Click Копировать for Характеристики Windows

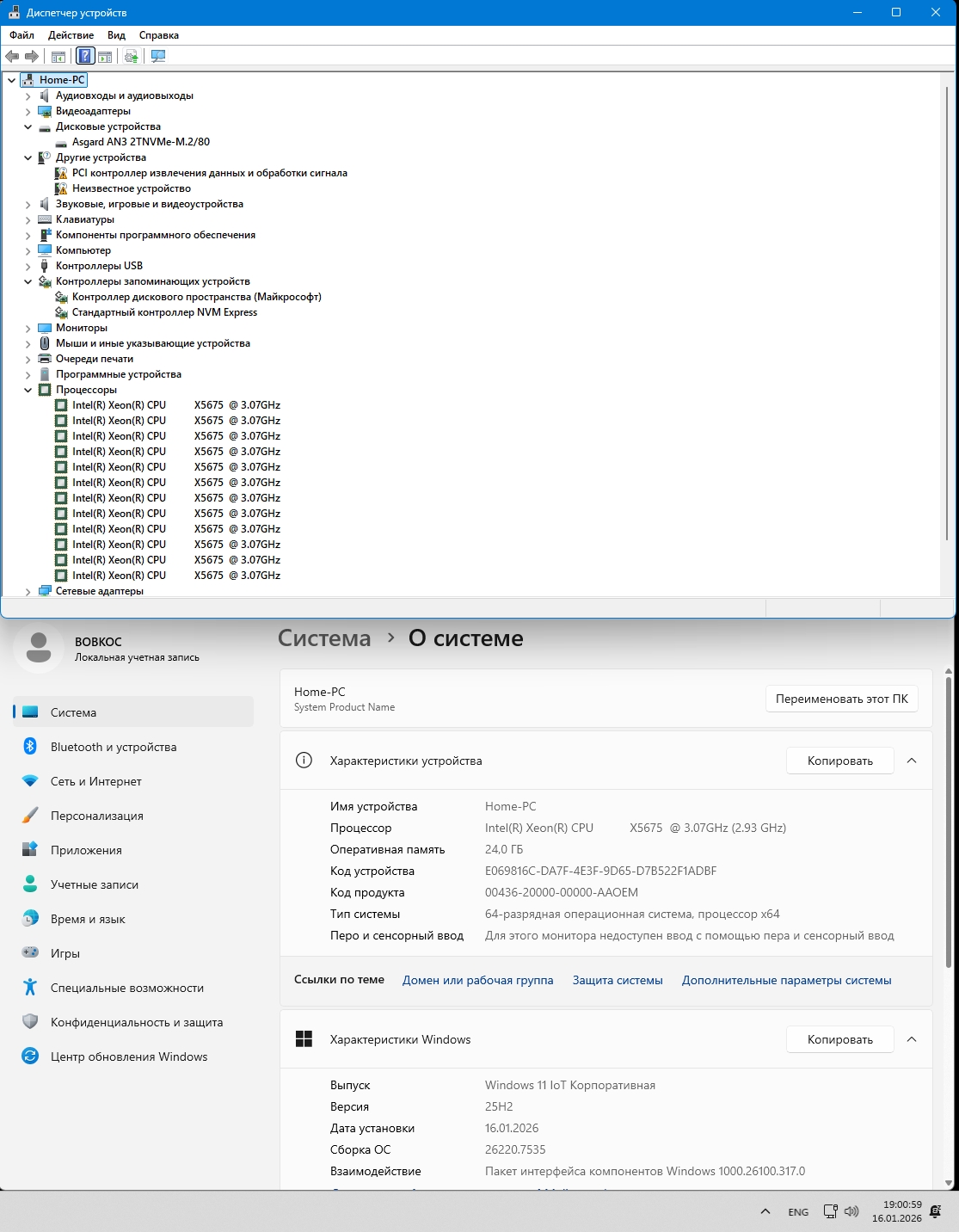840,1039
